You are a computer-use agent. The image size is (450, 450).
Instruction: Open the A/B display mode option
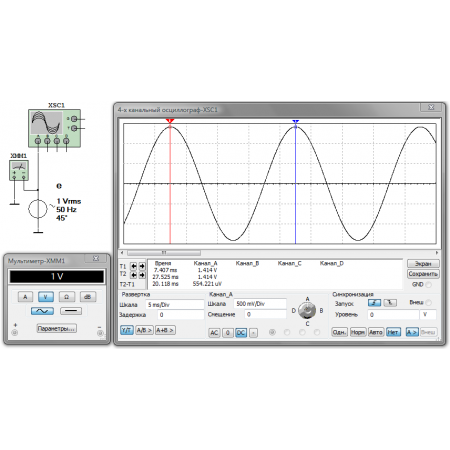[x=144, y=330]
